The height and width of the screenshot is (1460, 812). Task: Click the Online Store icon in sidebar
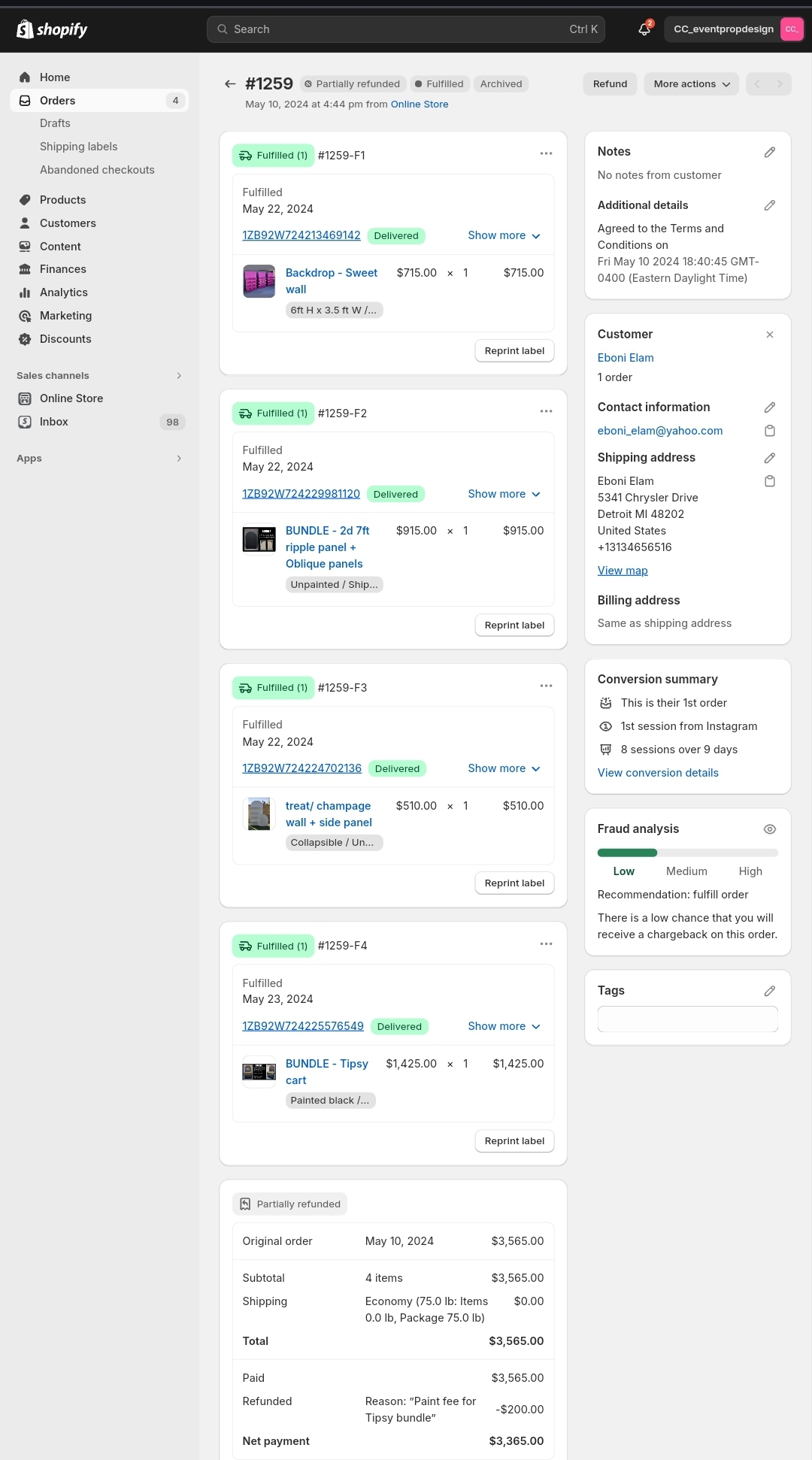(25, 398)
